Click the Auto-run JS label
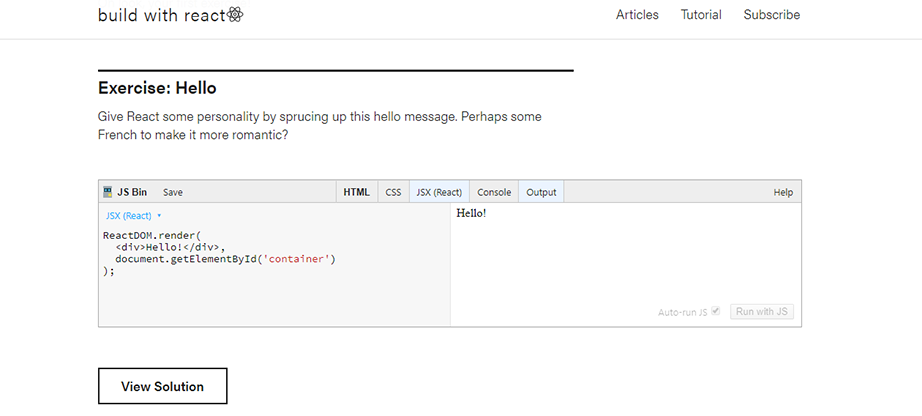922x416 pixels. (683, 312)
